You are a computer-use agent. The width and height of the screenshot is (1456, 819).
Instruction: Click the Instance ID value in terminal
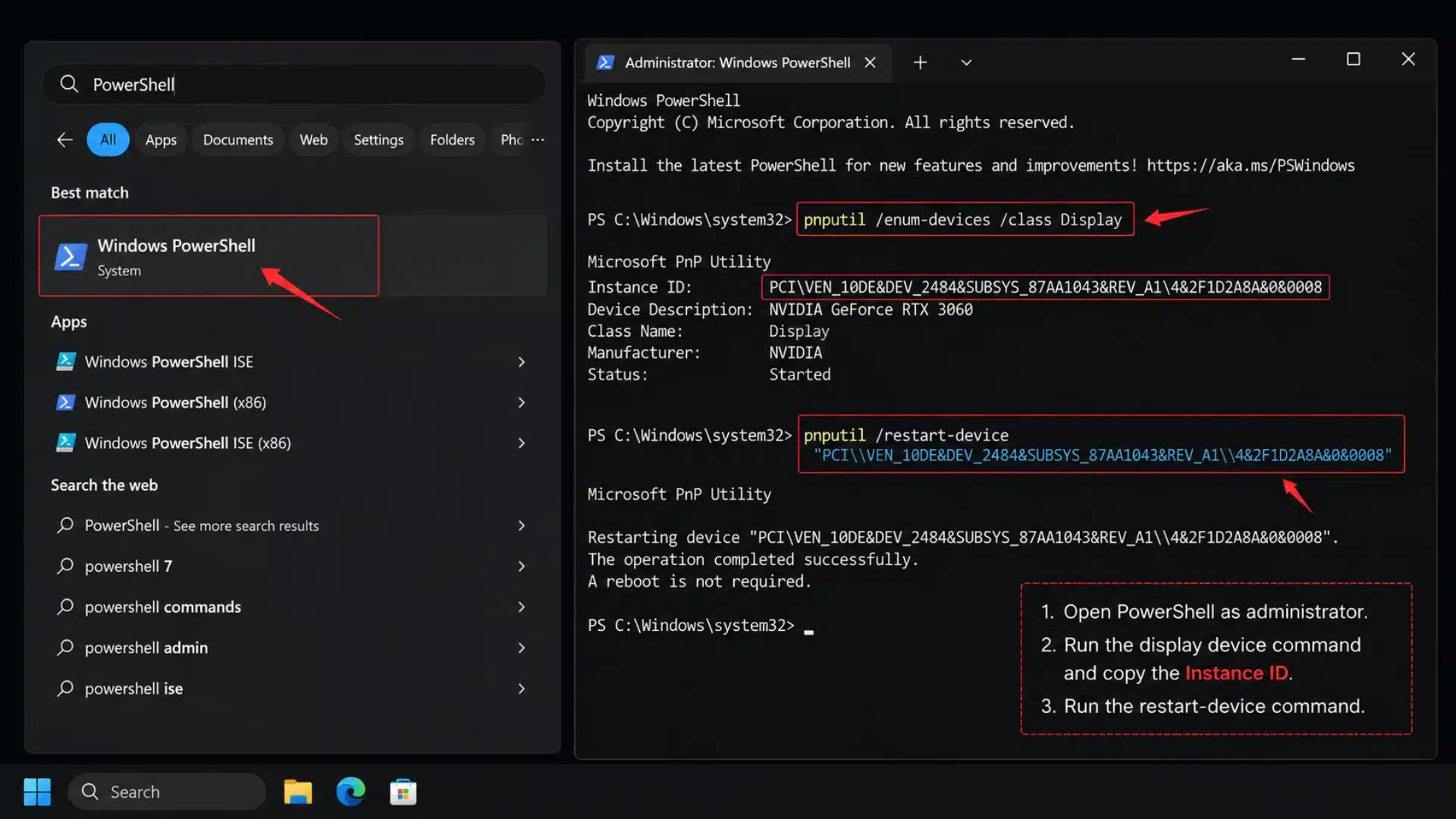pyautogui.click(x=1045, y=287)
